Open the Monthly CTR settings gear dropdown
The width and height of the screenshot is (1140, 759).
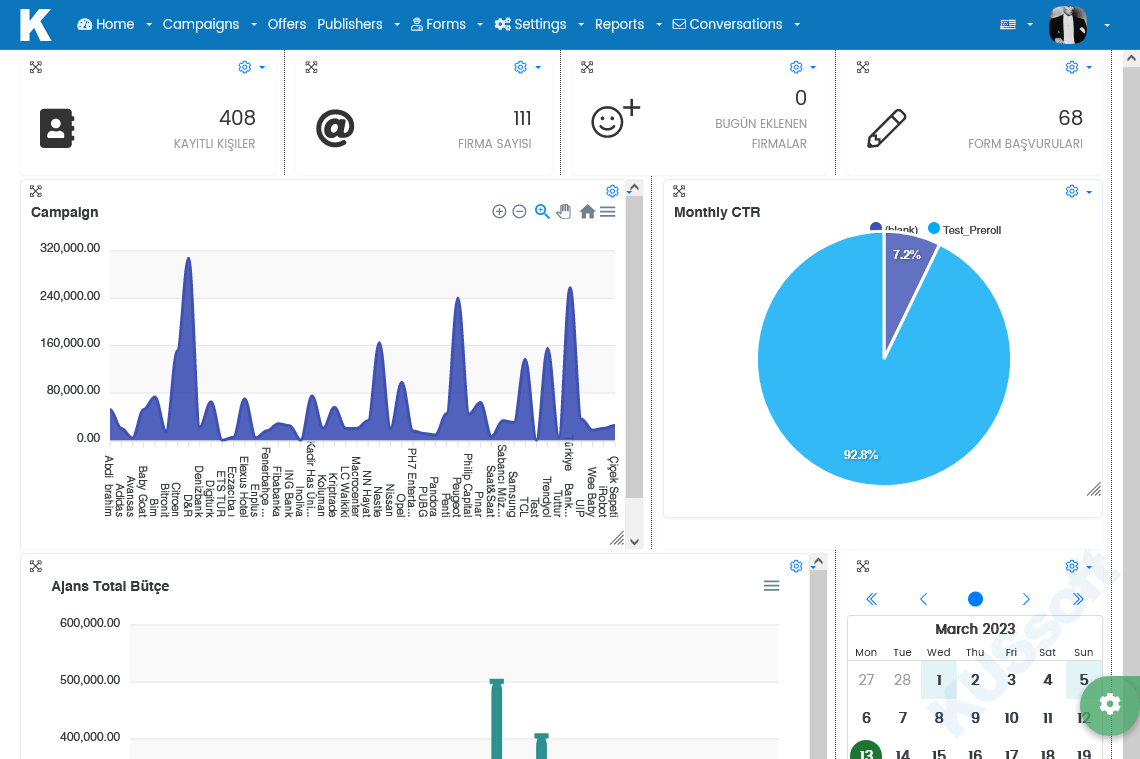pyautogui.click(x=1077, y=191)
